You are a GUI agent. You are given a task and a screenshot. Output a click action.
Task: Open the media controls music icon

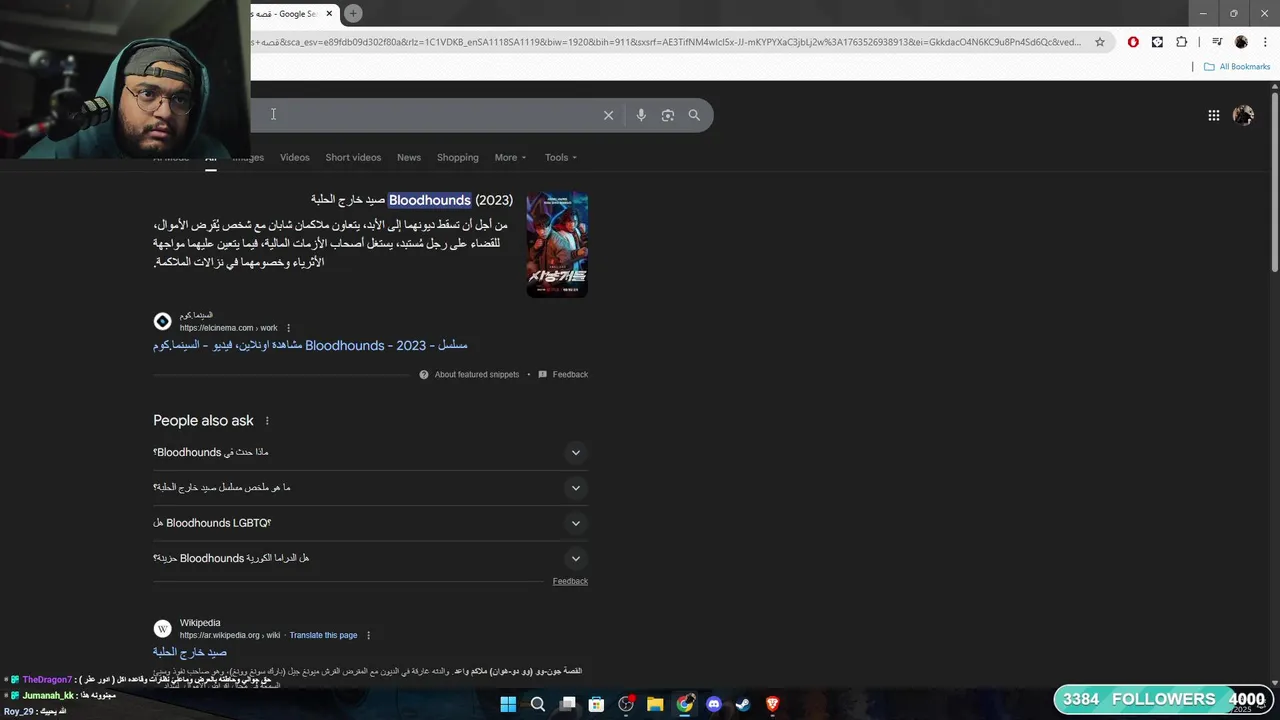pyautogui.click(x=1217, y=42)
